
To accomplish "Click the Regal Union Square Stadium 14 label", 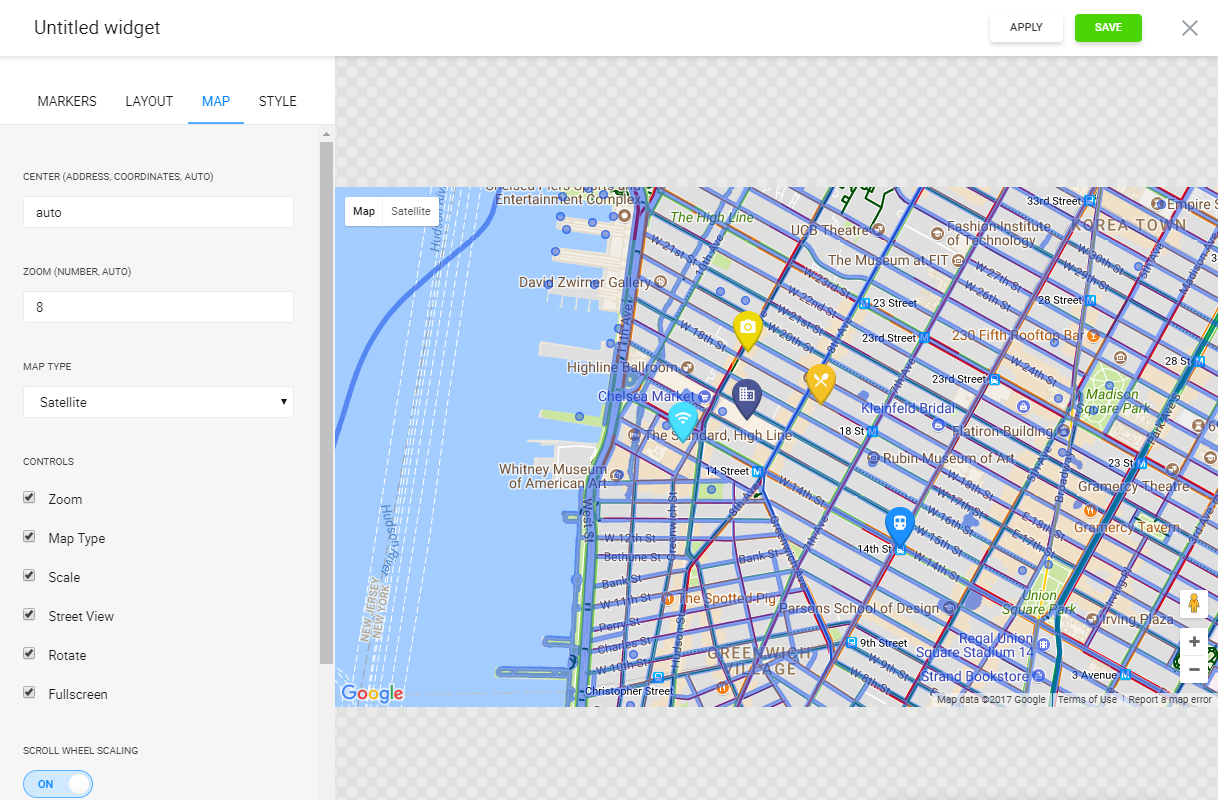I will 976,646.
